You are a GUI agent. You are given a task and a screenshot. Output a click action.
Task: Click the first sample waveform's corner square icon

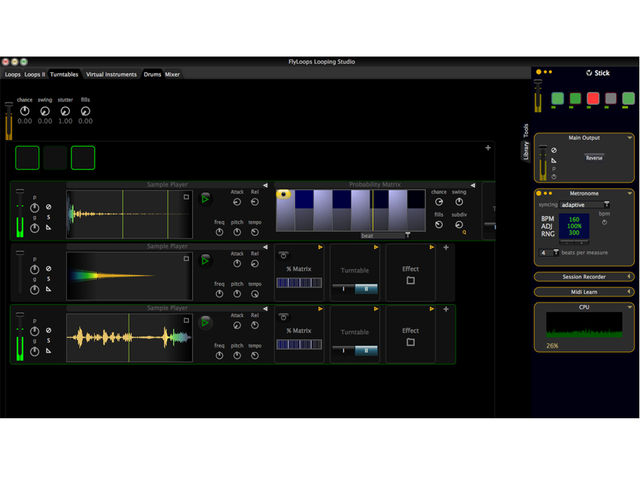[x=186, y=197]
